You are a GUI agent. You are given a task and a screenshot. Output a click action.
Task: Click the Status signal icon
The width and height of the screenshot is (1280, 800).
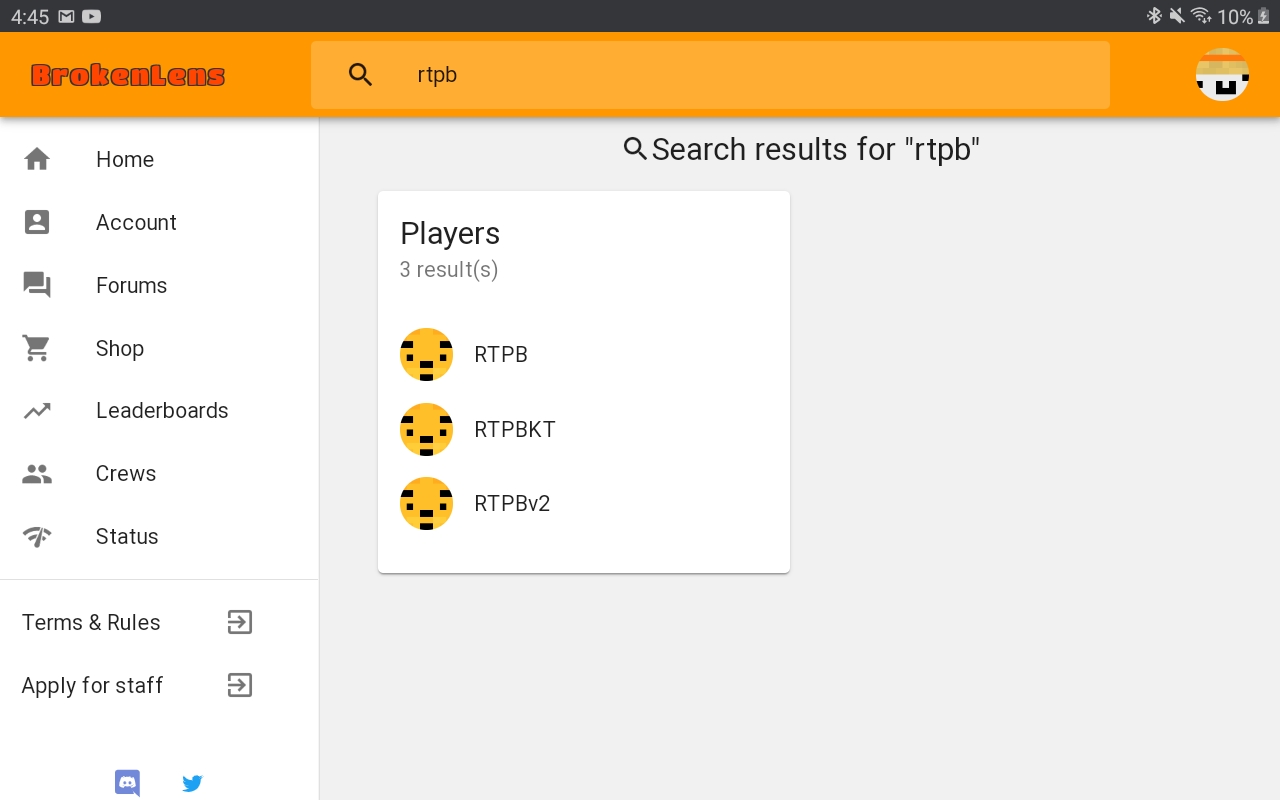click(37, 536)
